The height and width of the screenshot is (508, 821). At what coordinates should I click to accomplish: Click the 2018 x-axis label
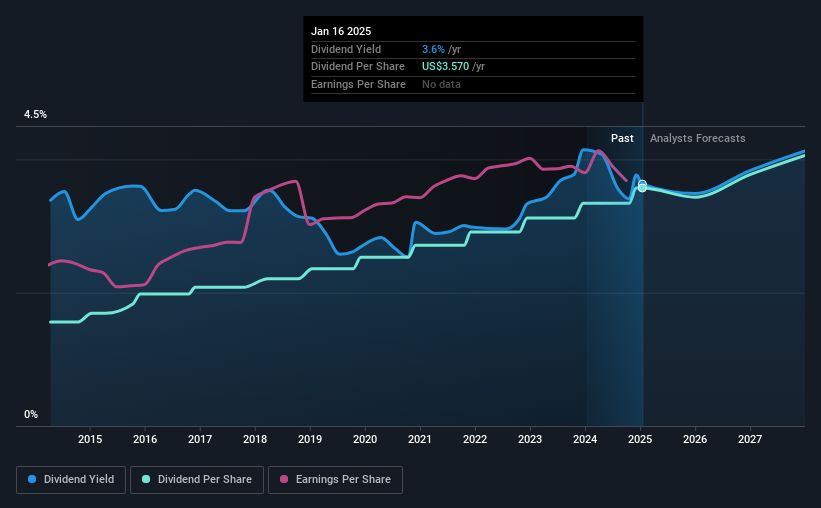(x=255, y=439)
